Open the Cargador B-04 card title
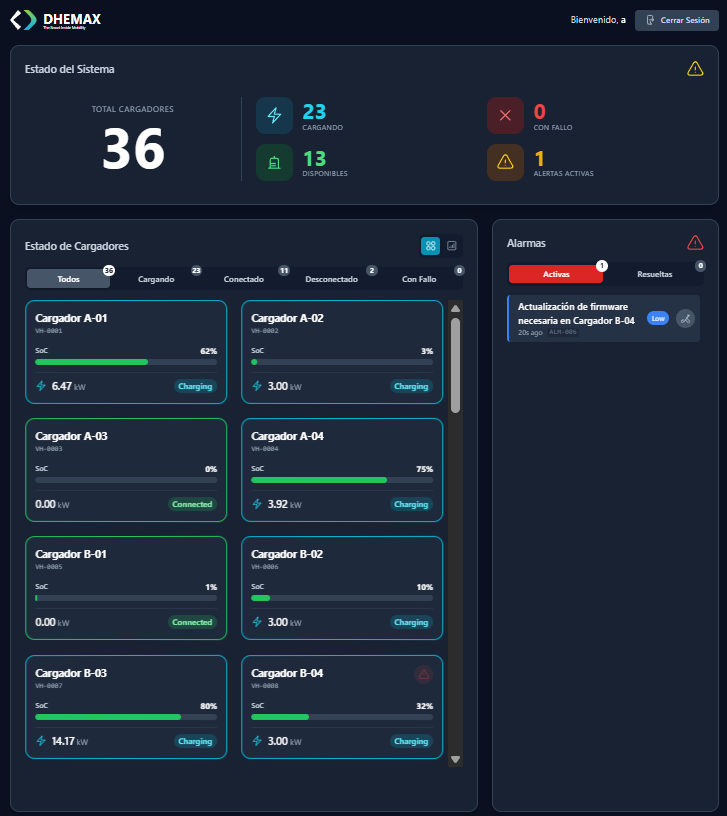 (x=287, y=673)
